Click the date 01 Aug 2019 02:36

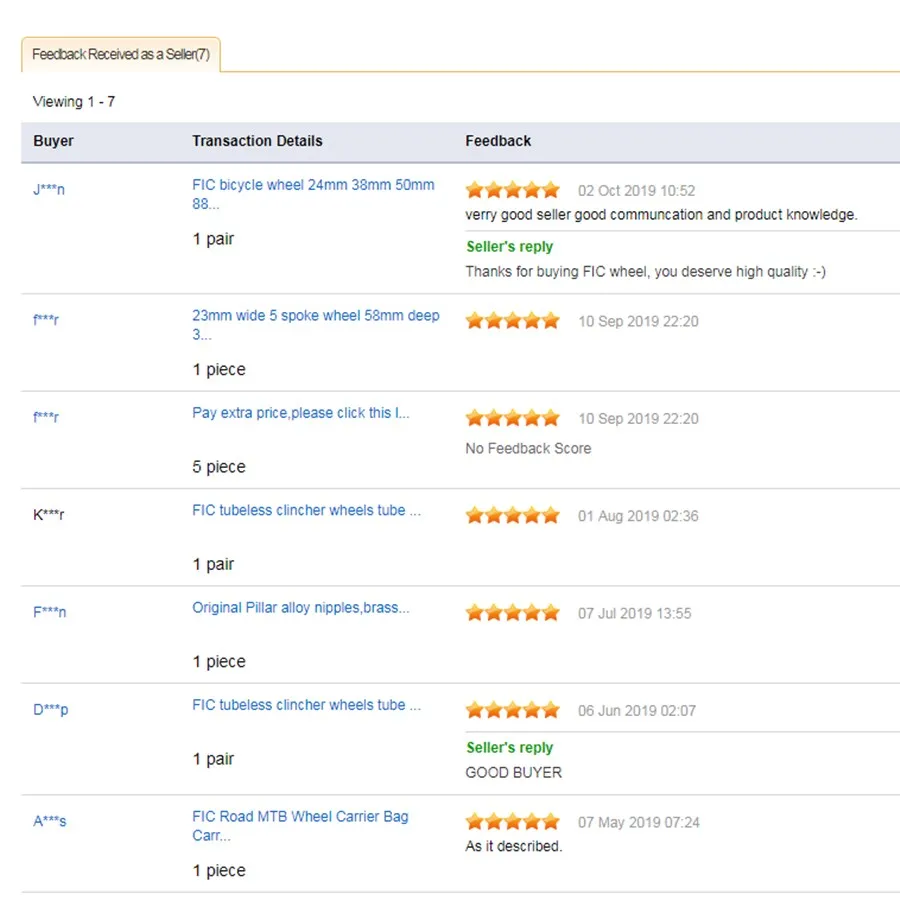(x=638, y=516)
